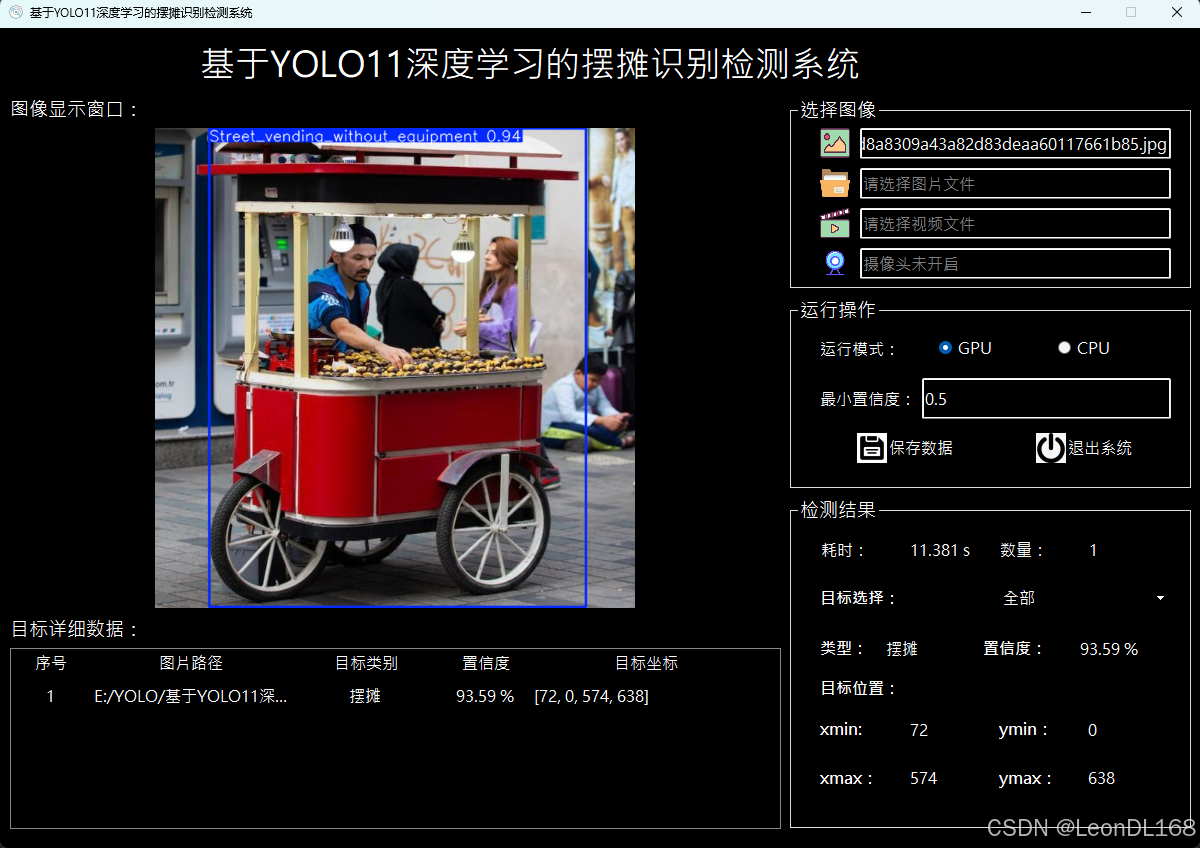This screenshot has width=1200, height=848.
Task: Click the E:/YOLO path cell
Action: tap(191, 696)
